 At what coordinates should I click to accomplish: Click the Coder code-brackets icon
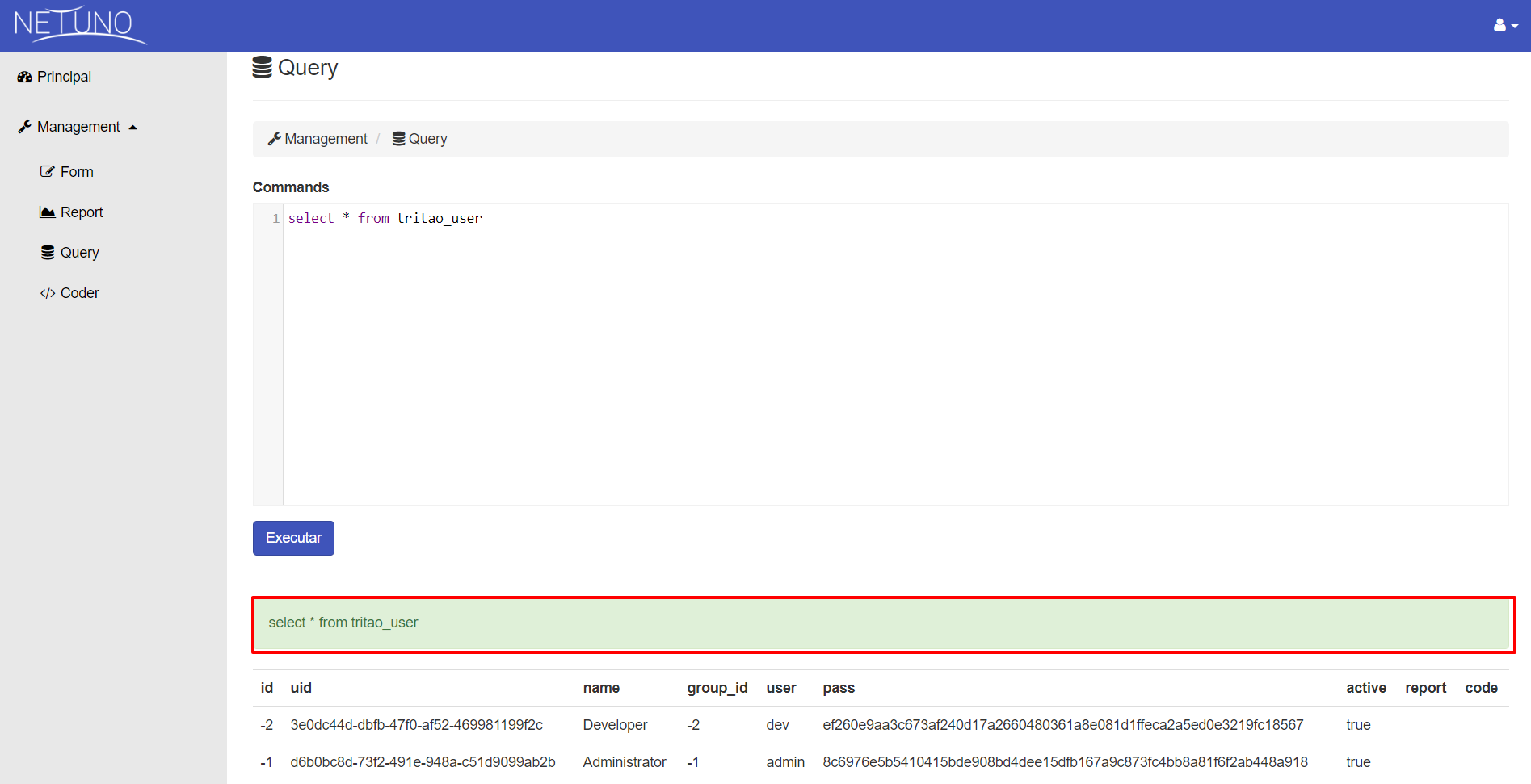(x=48, y=293)
